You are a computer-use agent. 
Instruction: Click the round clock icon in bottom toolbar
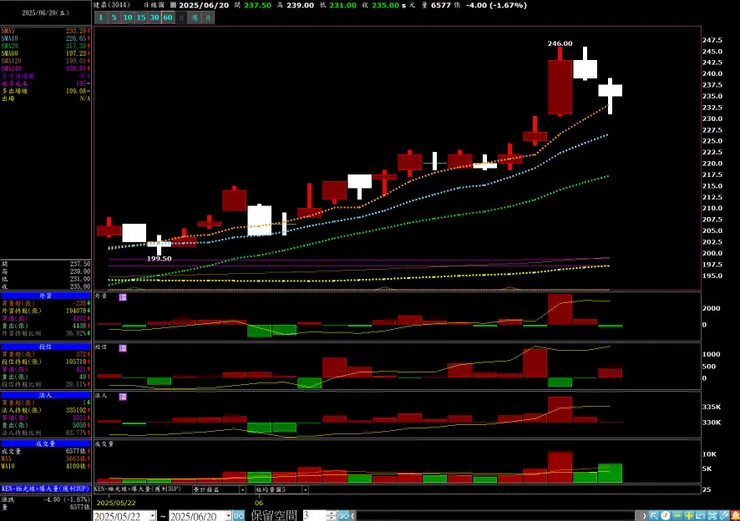pos(665,515)
